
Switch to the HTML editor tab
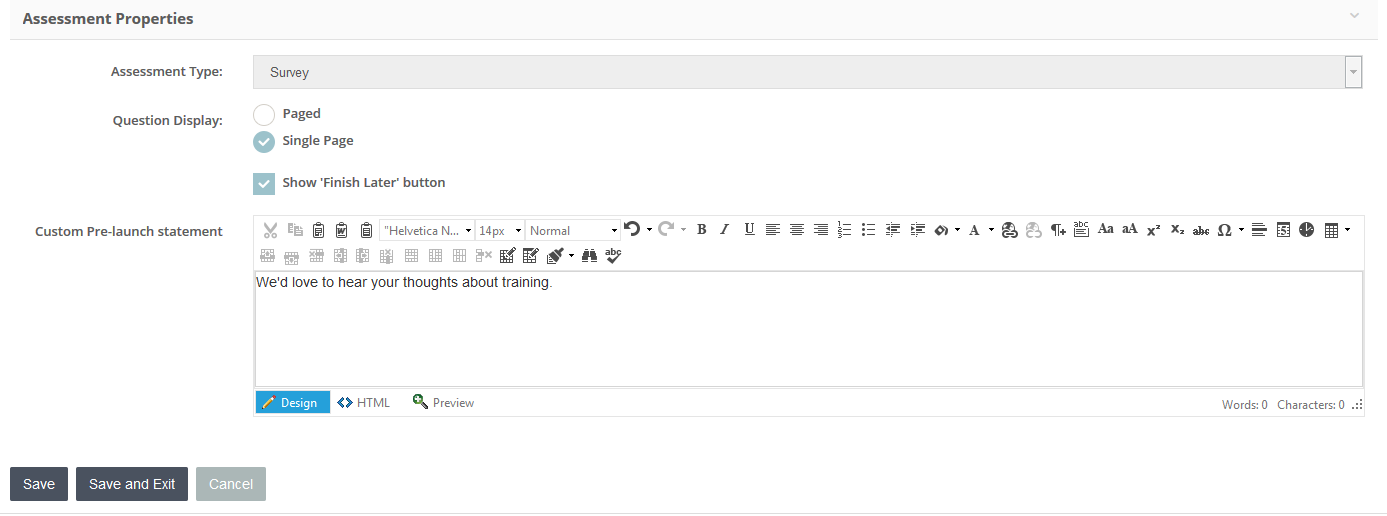click(364, 403)
